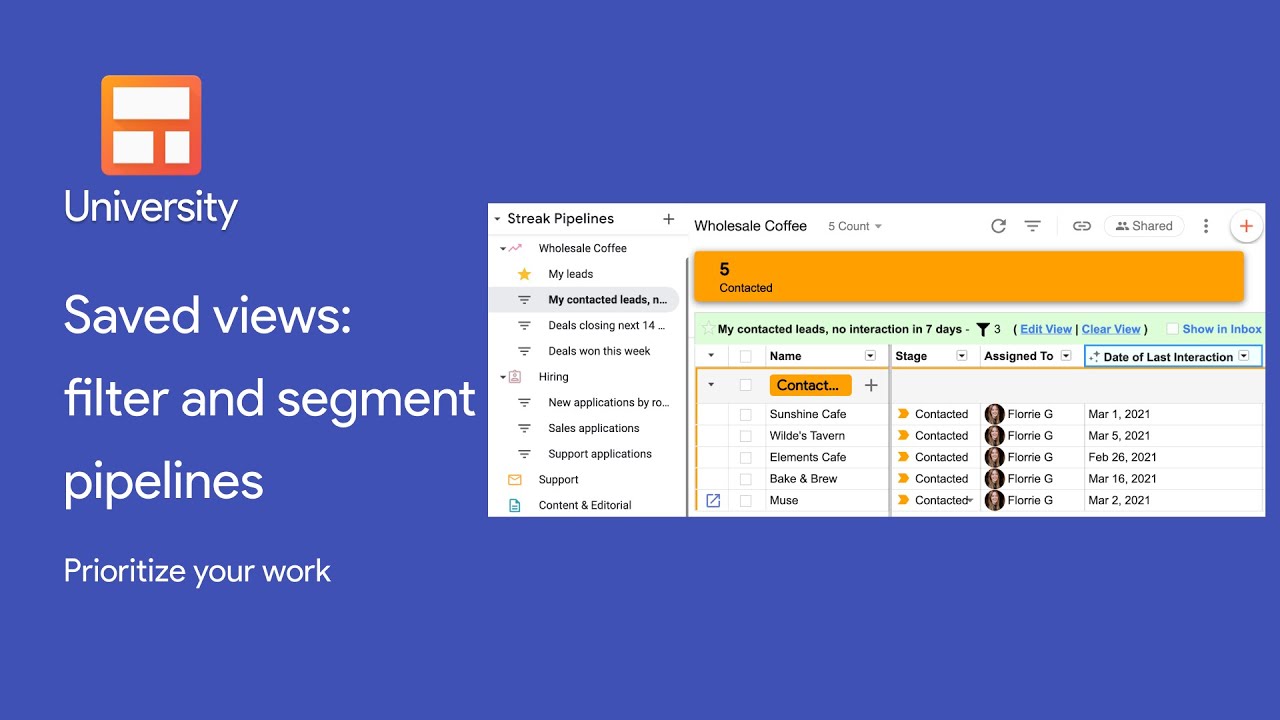Star the saved view My contacted leads

coord(708,328)
